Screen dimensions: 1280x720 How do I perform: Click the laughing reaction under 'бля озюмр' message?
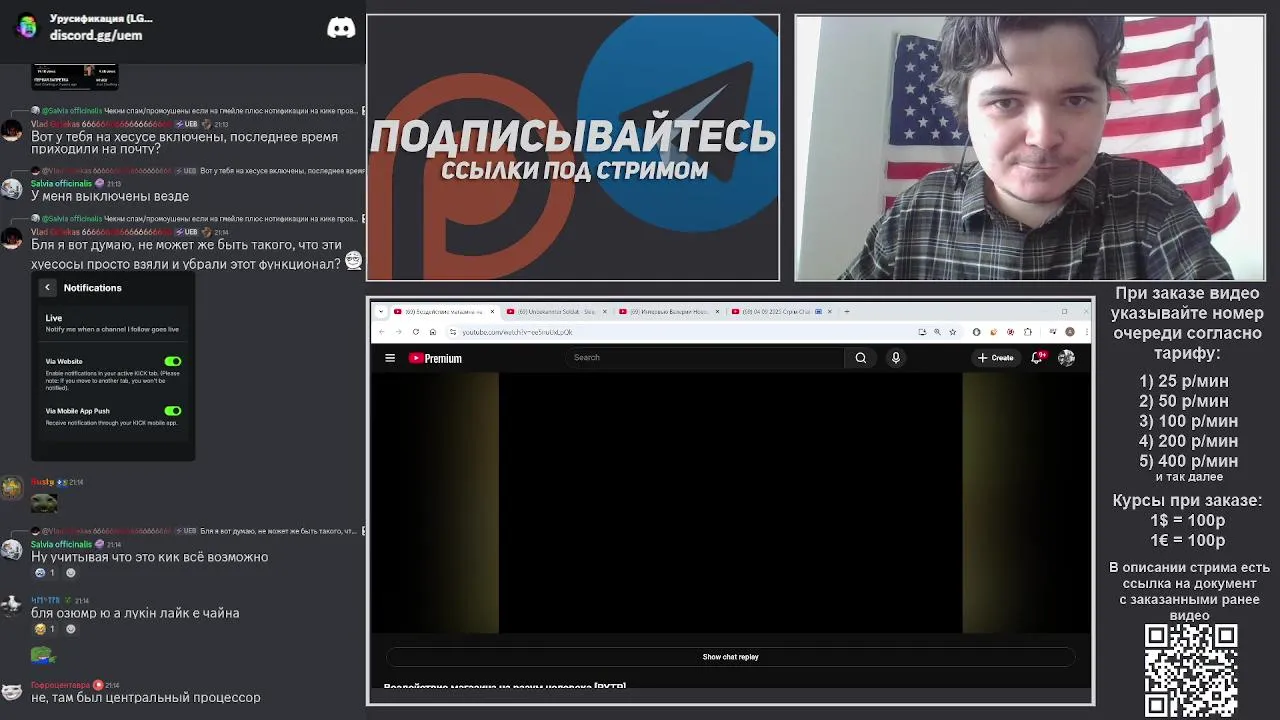(x=45, y=629)
